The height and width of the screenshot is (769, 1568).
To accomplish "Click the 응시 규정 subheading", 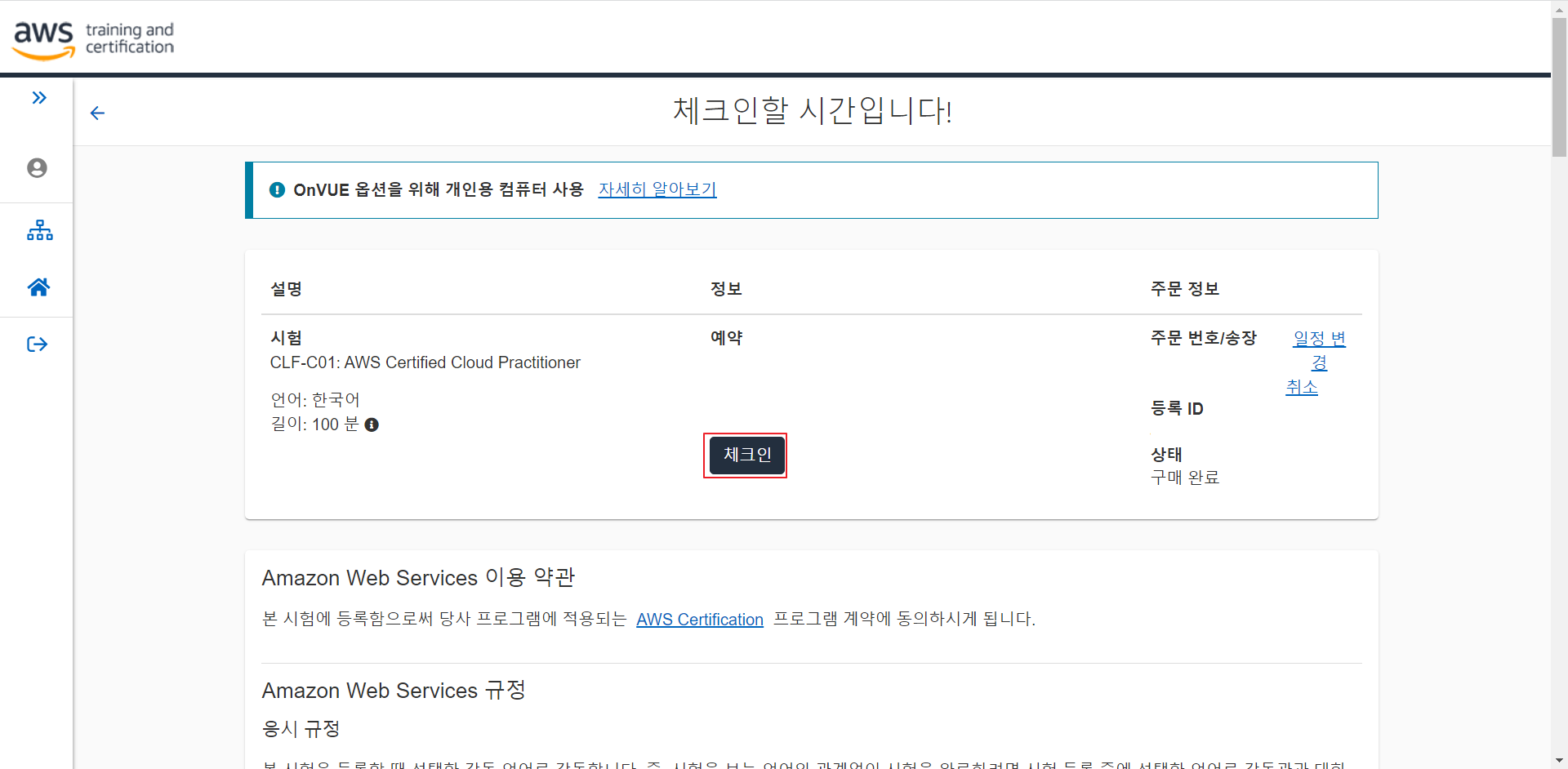I will click(301, 729).
